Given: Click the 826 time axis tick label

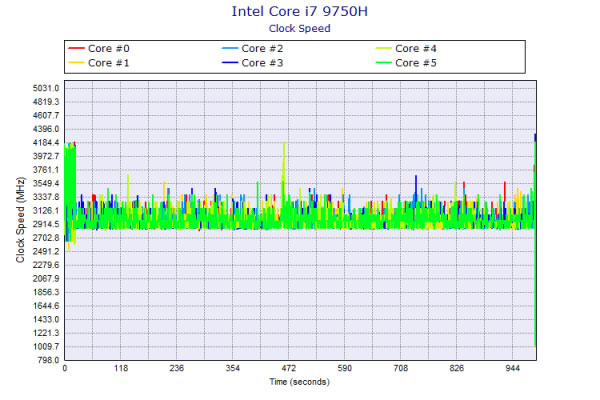Looking at the screenshot, I should click(457, 368).
